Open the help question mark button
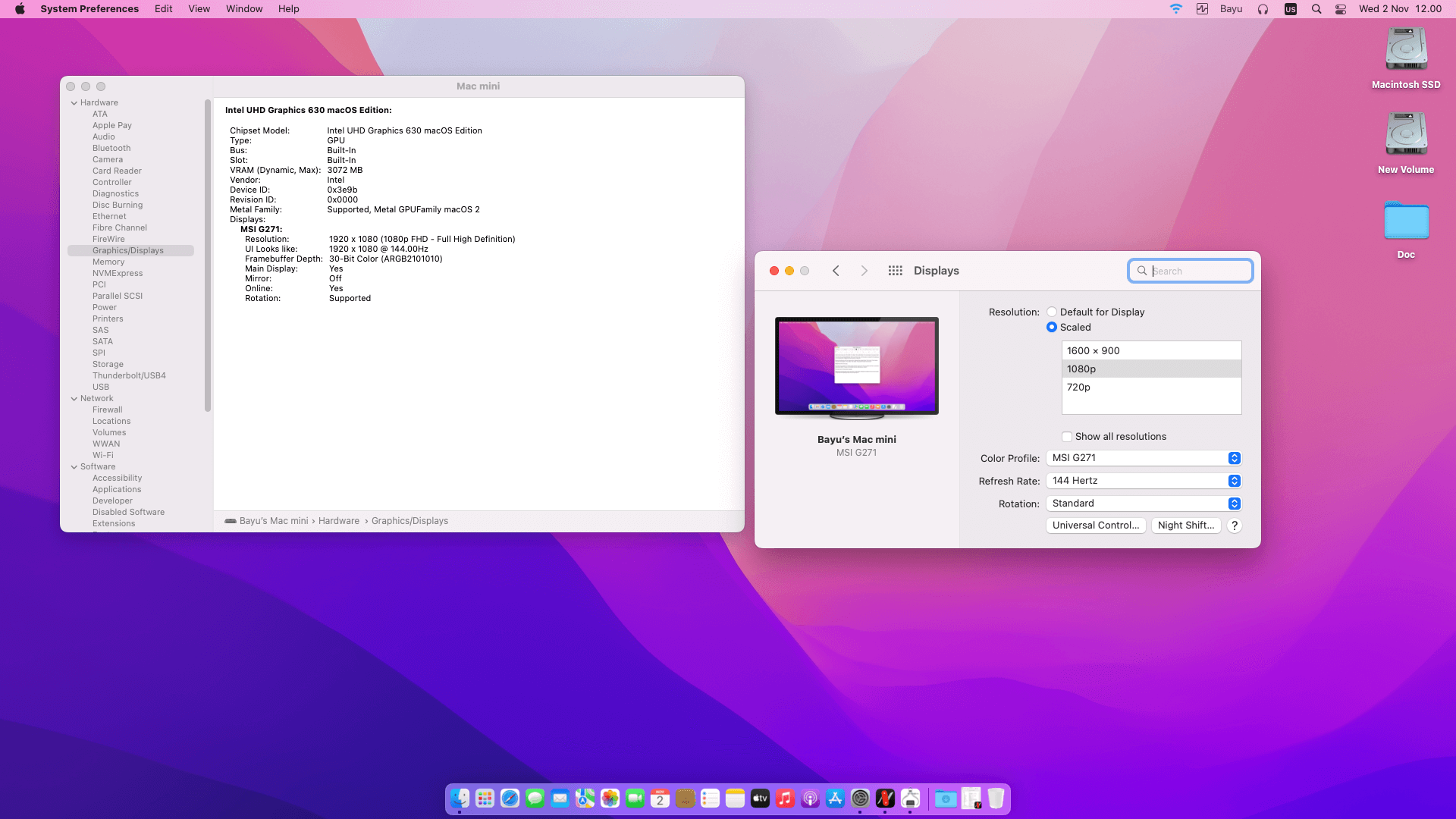1456x819 pixels. point(1235,526)
